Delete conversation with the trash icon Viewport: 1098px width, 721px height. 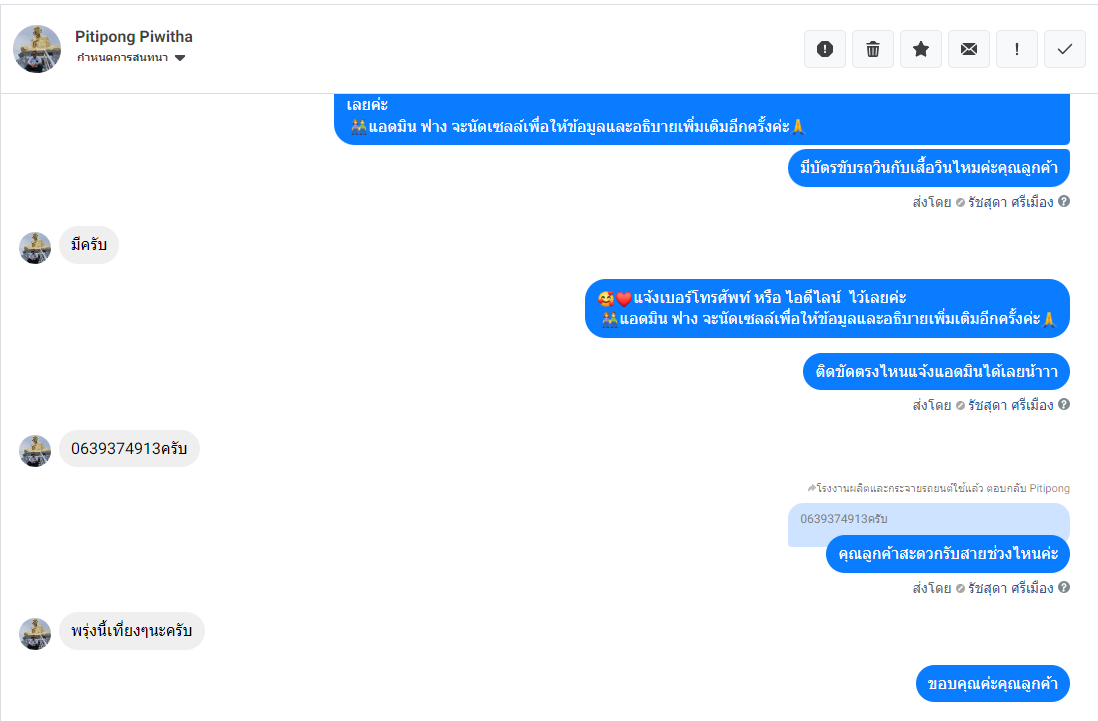[x=873, y=49]
